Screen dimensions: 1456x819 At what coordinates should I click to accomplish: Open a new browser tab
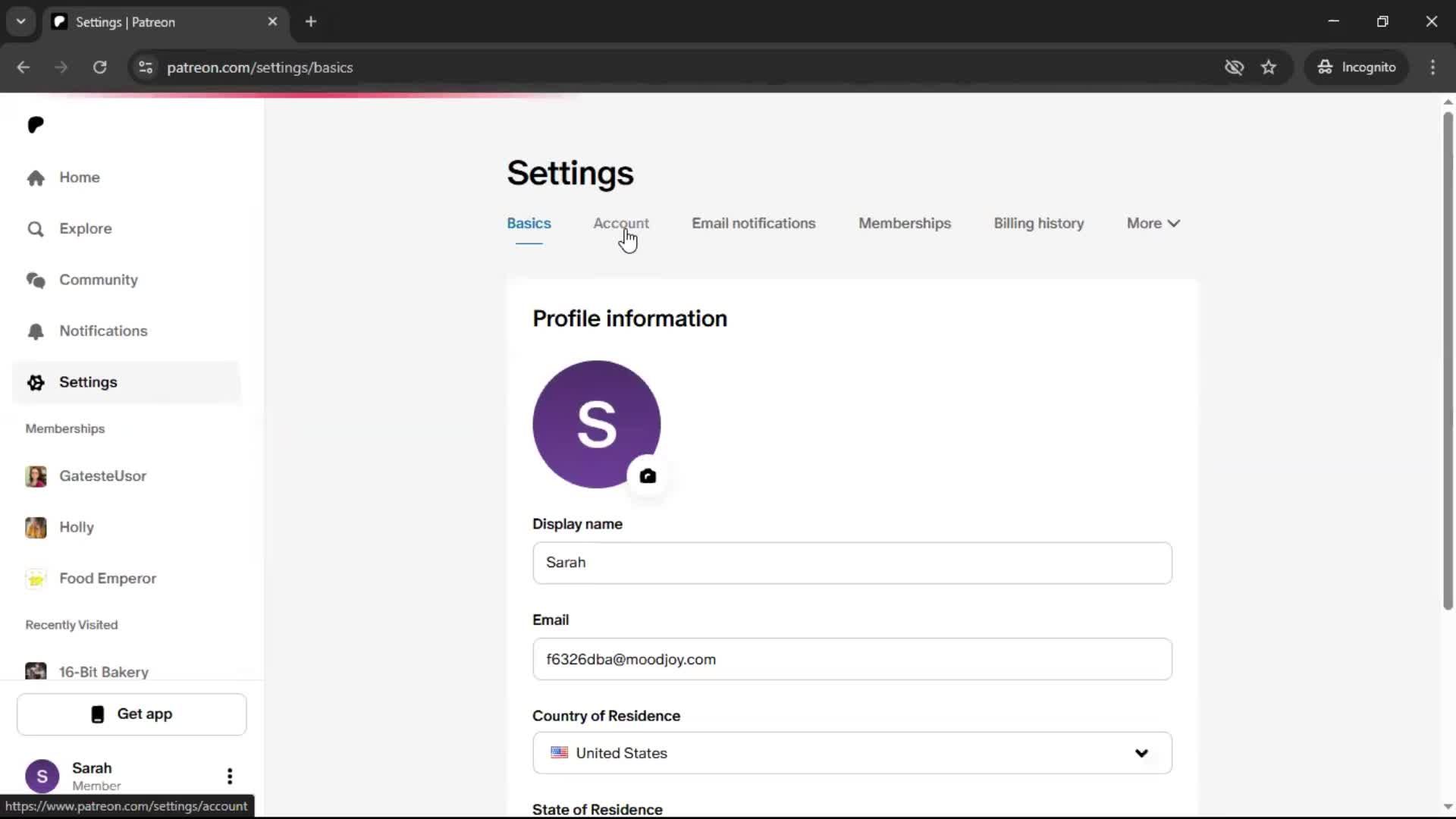[311, 22]
